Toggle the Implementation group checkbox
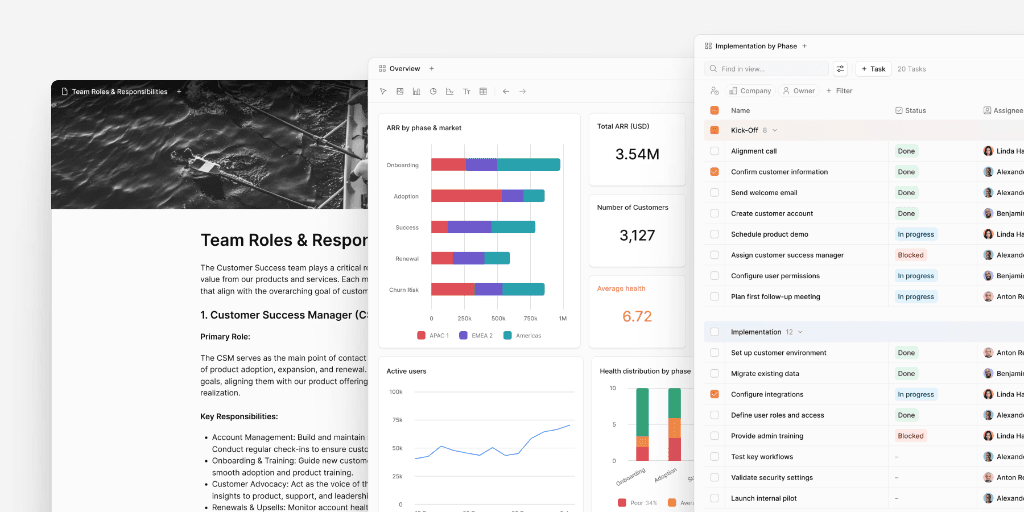This screenshot has width=1024, height=512. [714, 332]
